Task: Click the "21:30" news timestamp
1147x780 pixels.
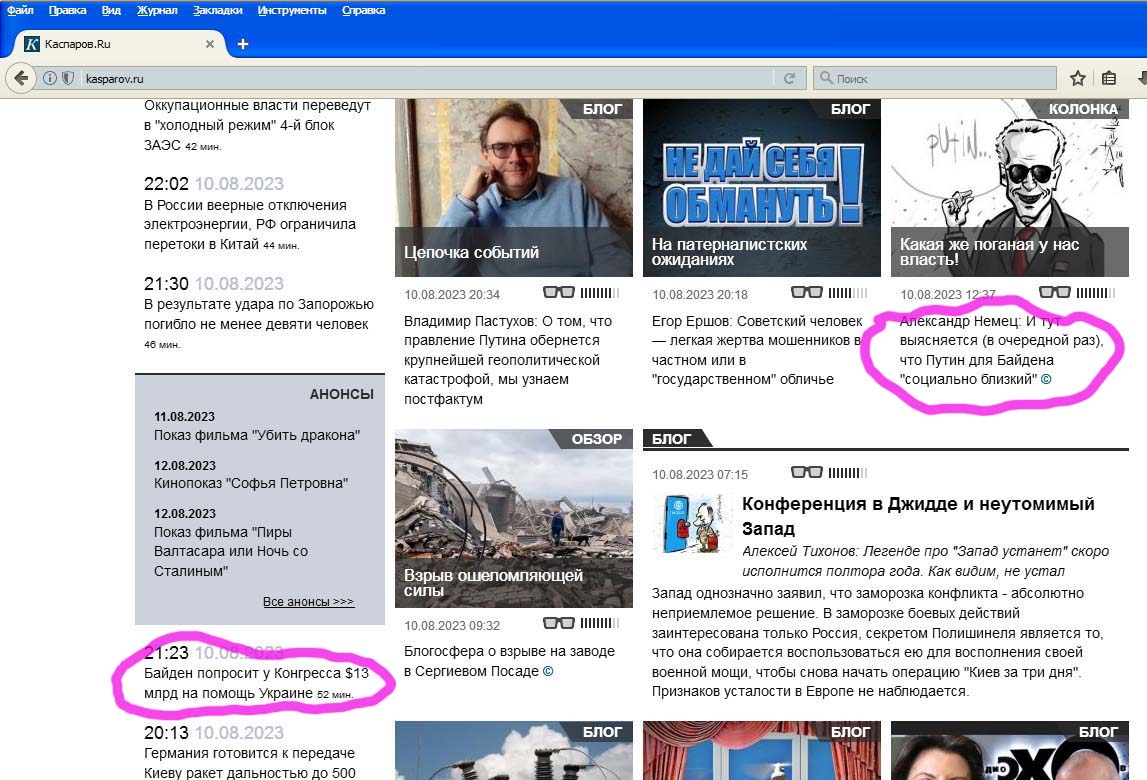Action: tap(166, 283)
